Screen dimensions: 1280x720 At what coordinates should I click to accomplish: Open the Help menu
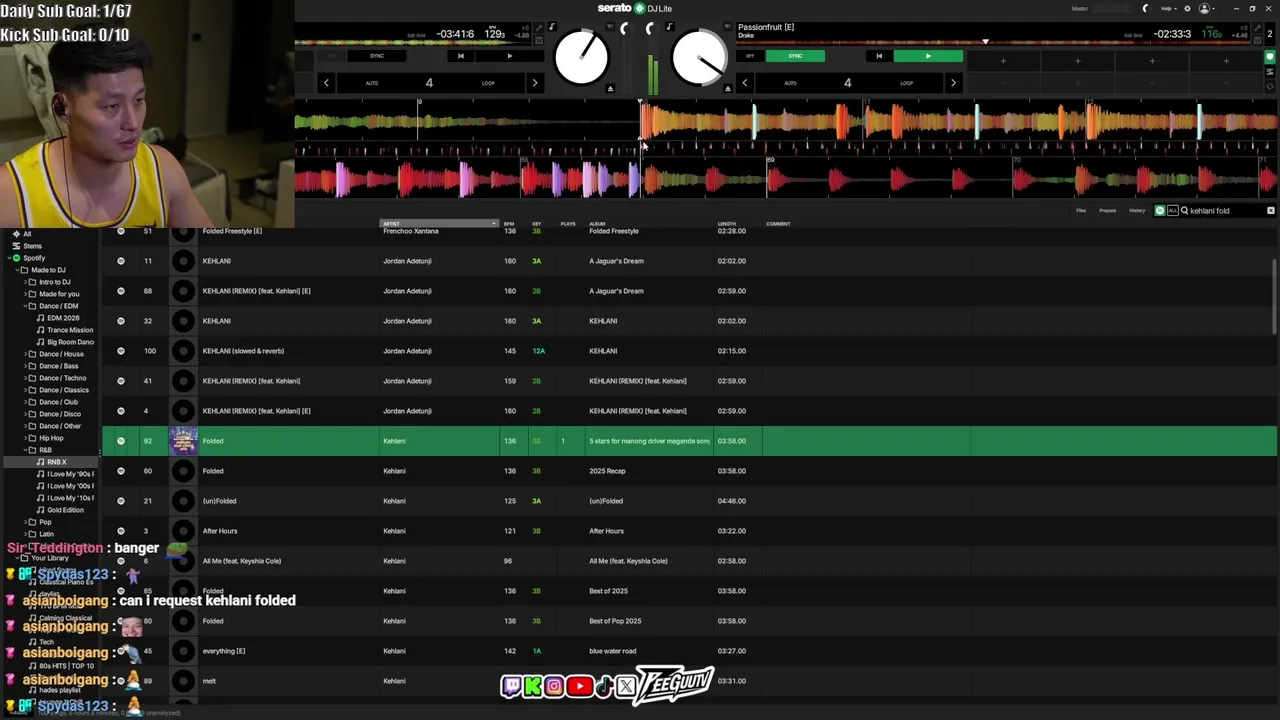pyautogui.click(x=1167, y=8)
